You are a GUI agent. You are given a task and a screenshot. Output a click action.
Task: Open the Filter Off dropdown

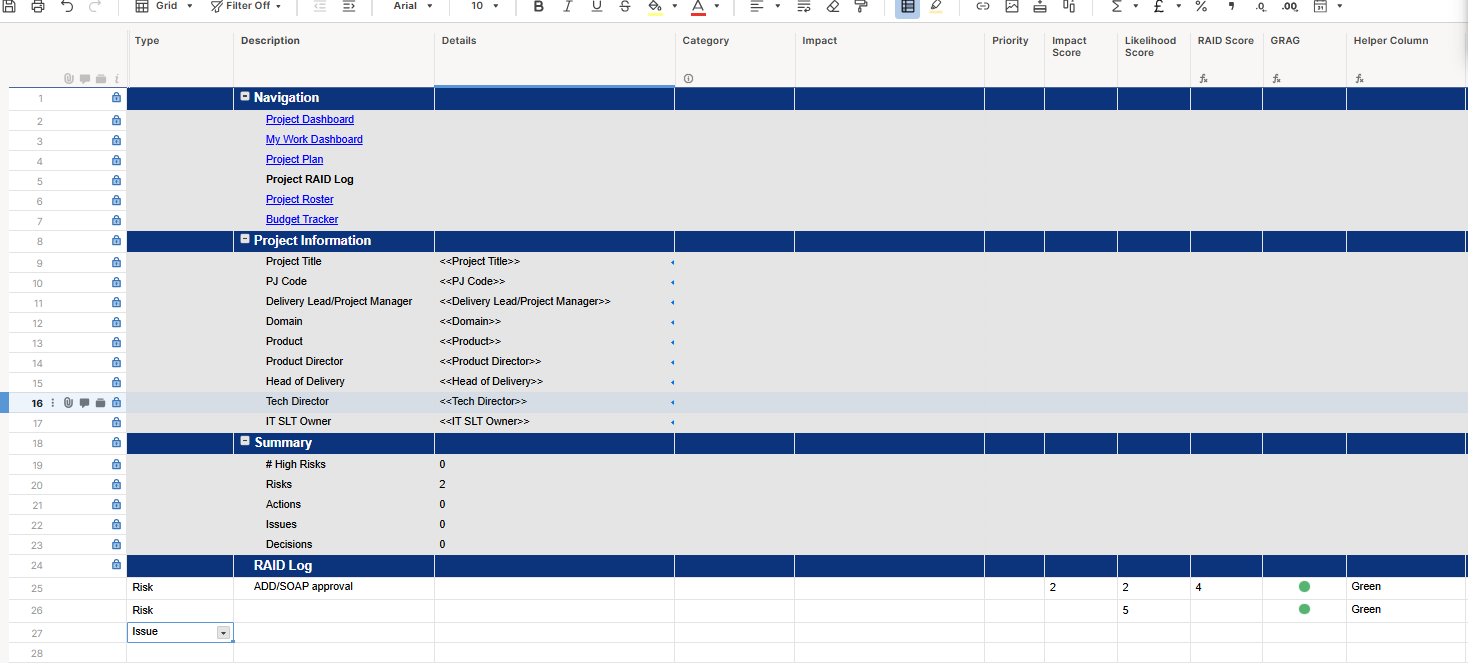246,6
